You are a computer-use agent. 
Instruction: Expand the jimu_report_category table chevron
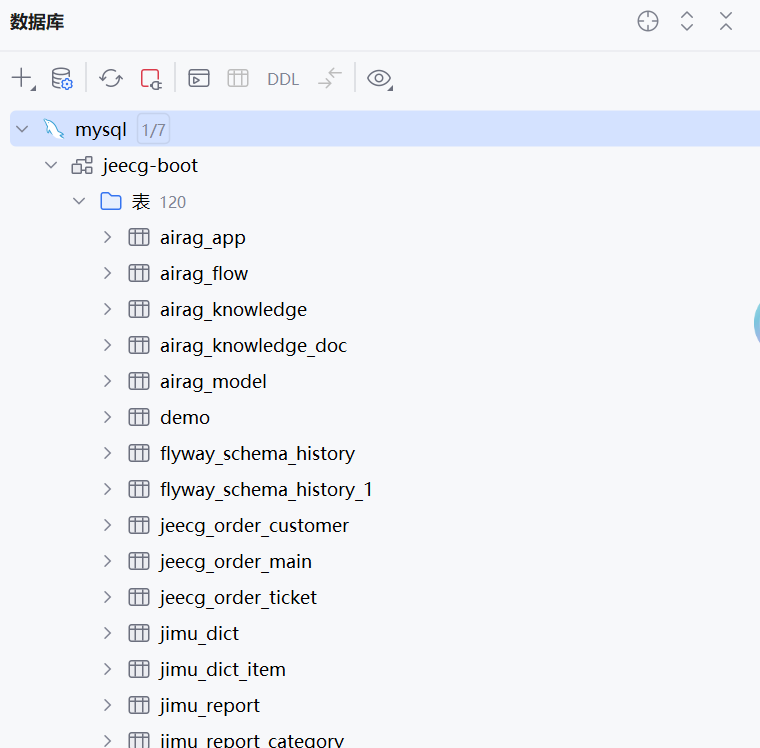click(x=108, y=741)
